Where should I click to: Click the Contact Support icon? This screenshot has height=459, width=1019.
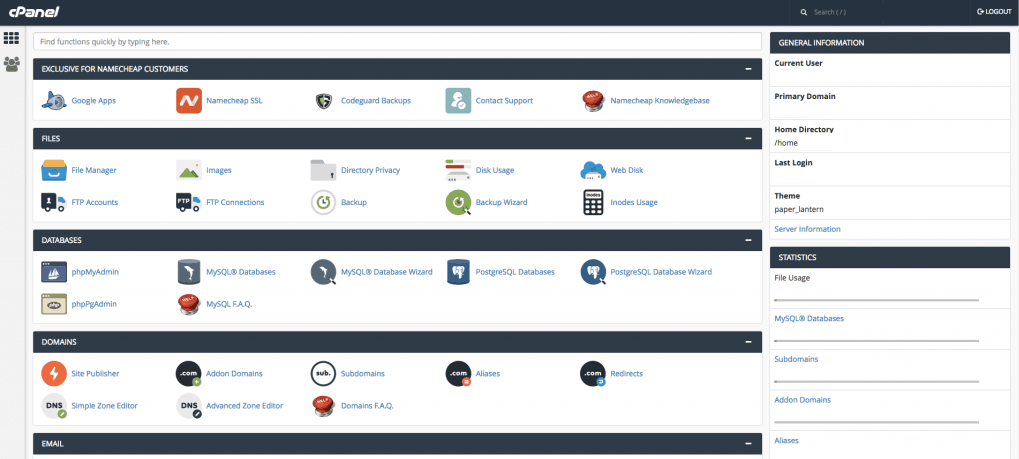tap(458, 101)
